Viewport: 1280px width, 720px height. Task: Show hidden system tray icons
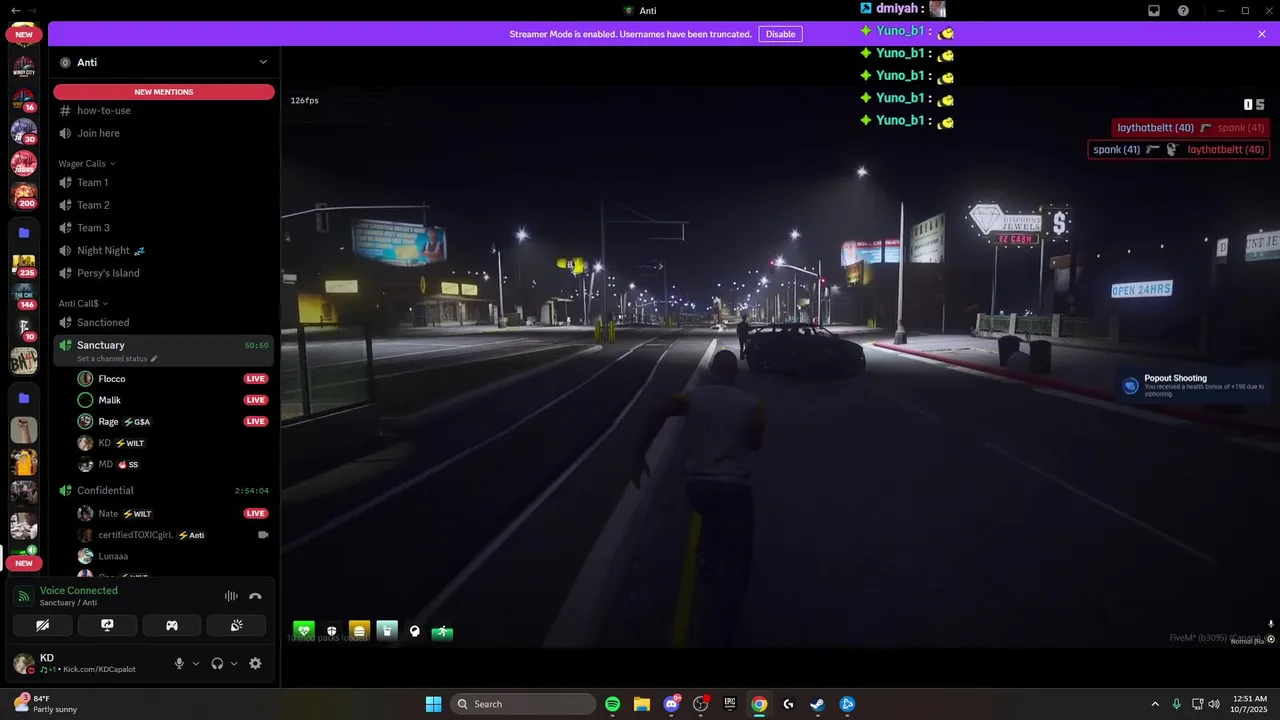pos(1155,704)
